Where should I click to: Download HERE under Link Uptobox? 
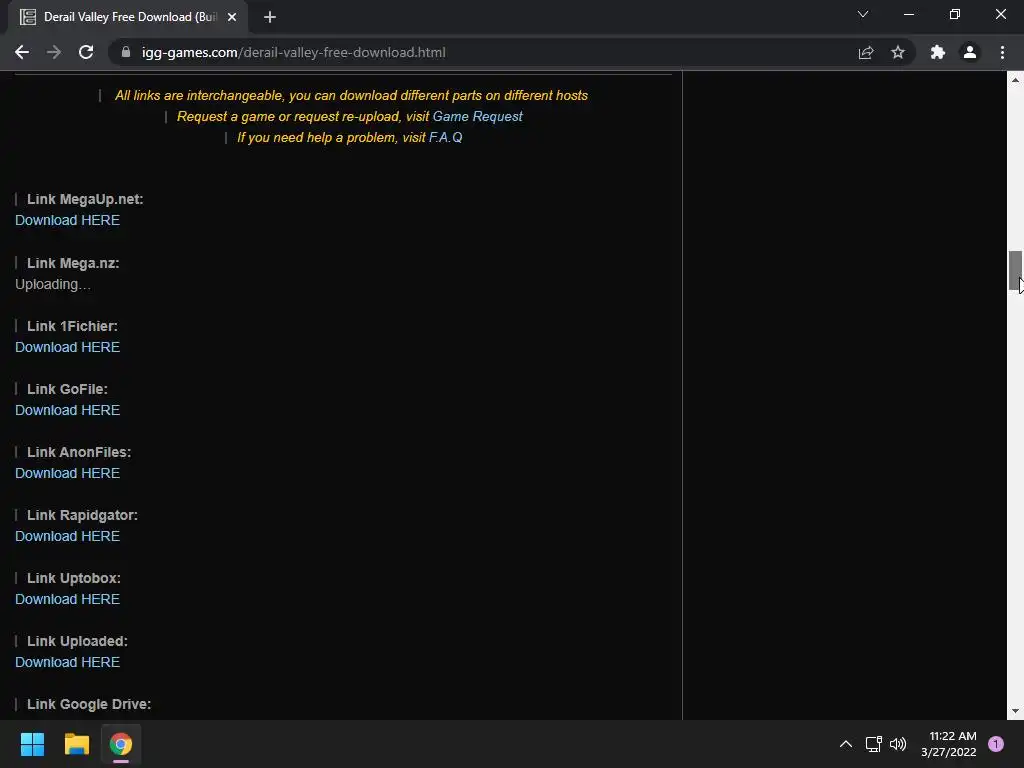(x=67, y=599)
